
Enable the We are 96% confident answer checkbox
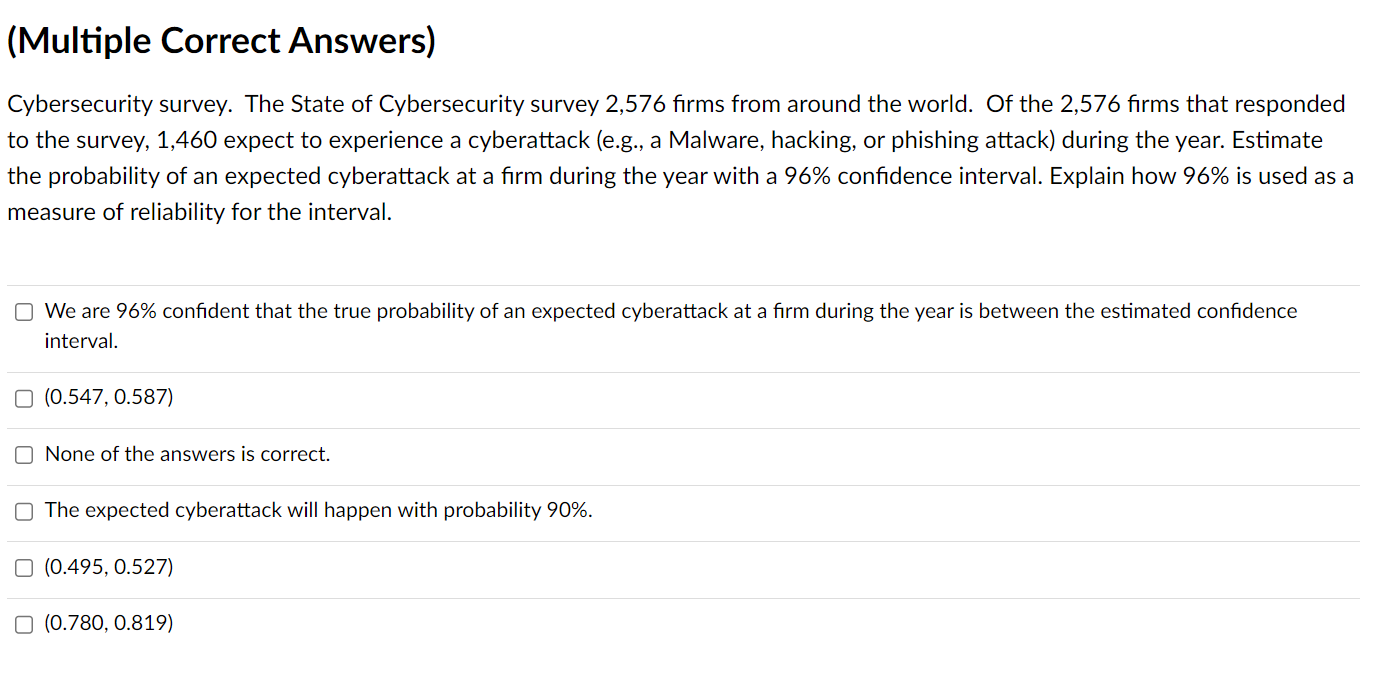[x=24, y=312]
